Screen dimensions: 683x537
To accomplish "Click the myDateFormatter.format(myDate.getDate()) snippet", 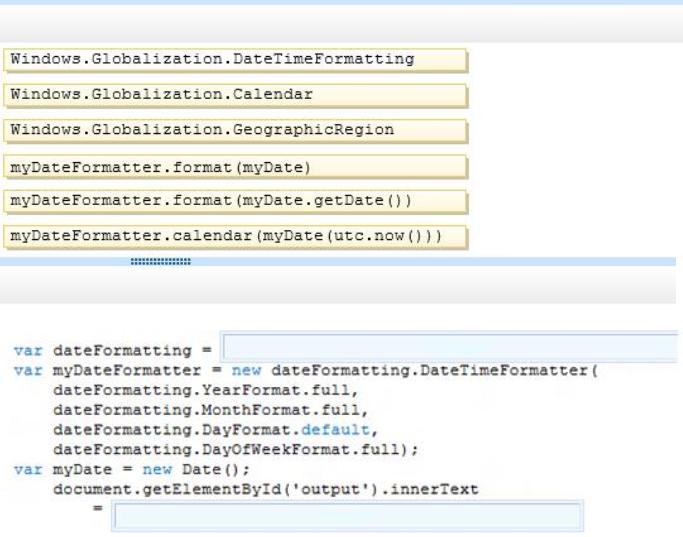I will coord(235,201).
